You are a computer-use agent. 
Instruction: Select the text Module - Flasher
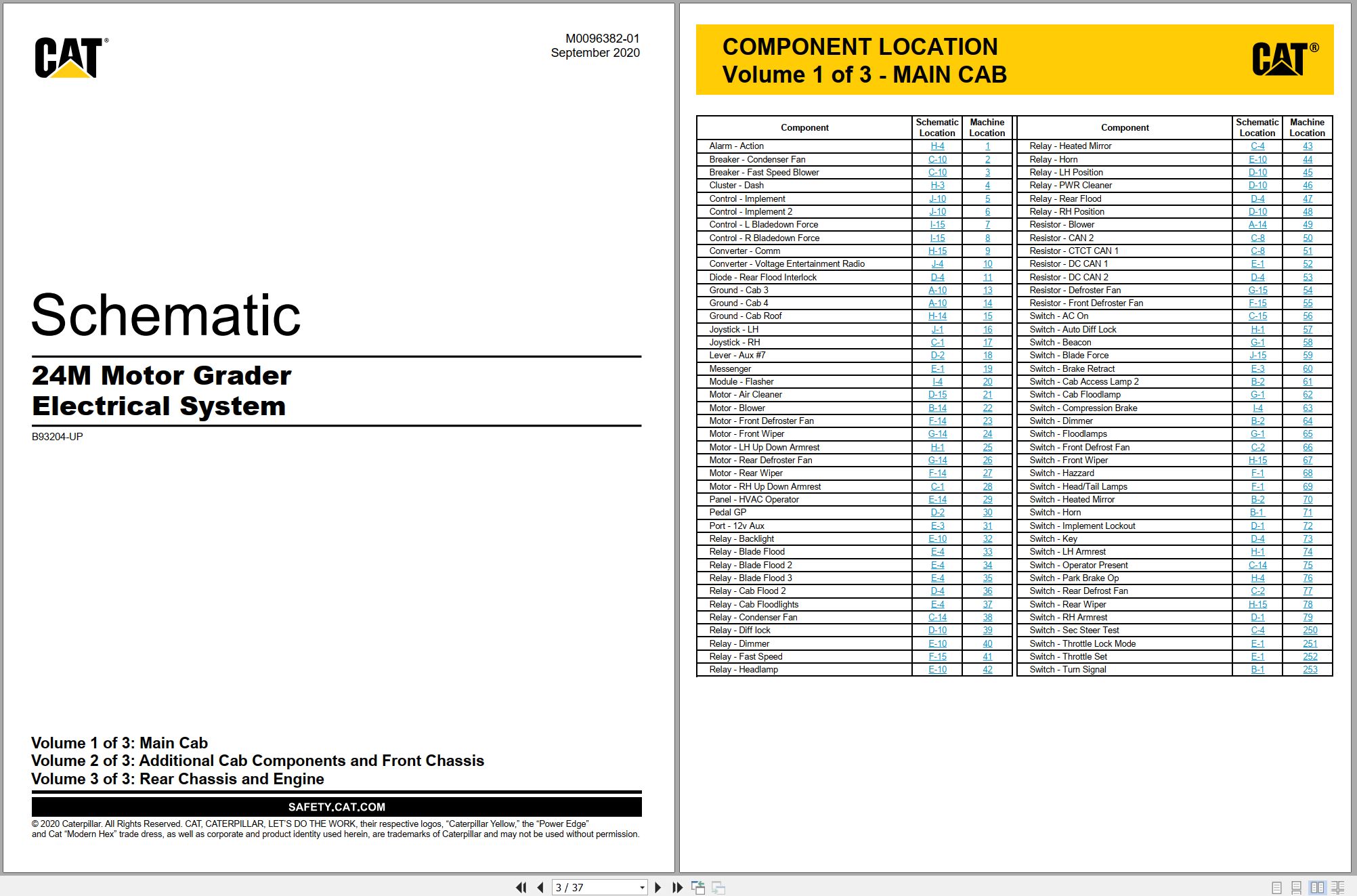click(x=741, y=382)
